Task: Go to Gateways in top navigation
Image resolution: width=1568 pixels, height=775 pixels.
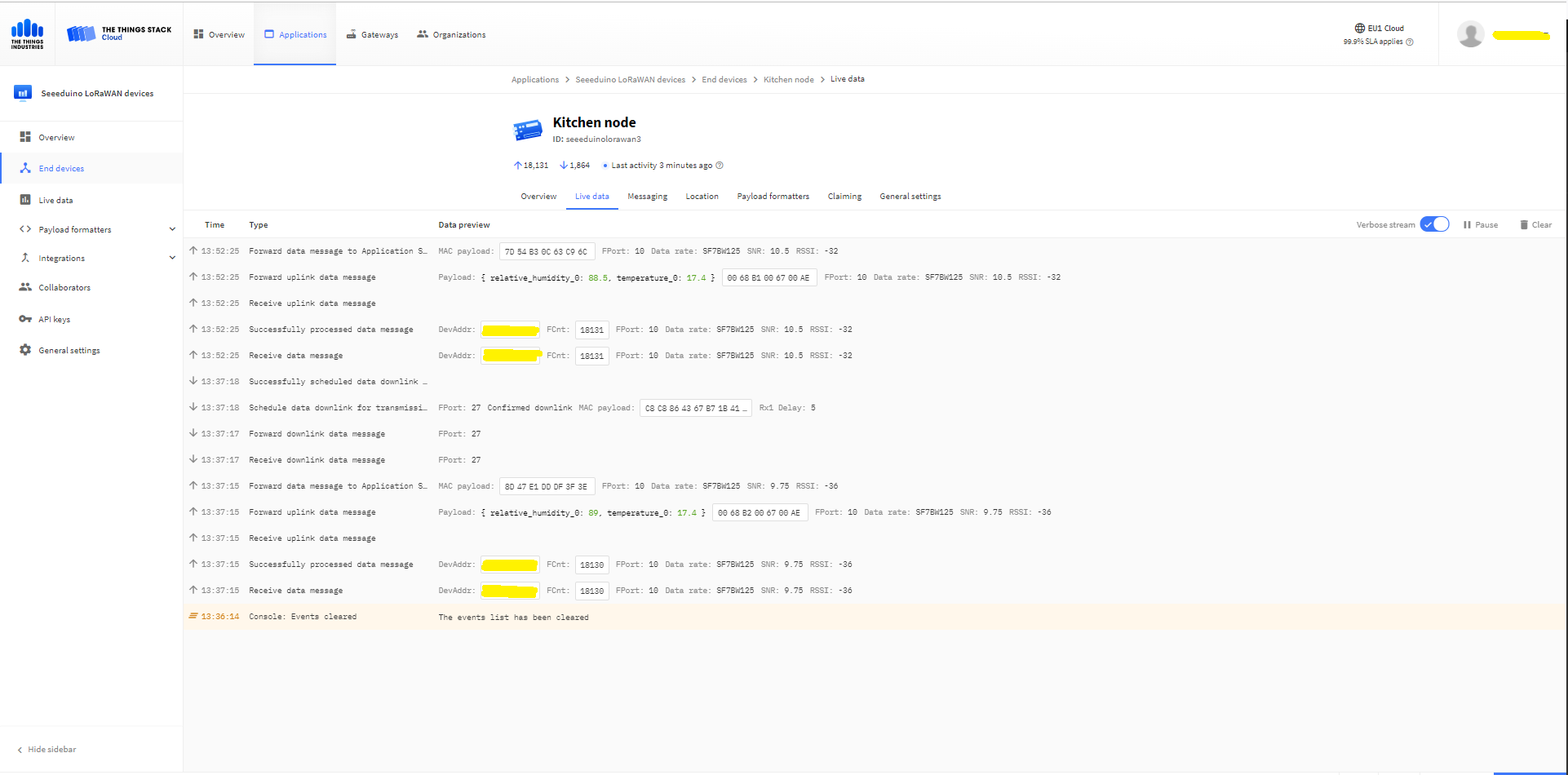Action: (373, 35)
